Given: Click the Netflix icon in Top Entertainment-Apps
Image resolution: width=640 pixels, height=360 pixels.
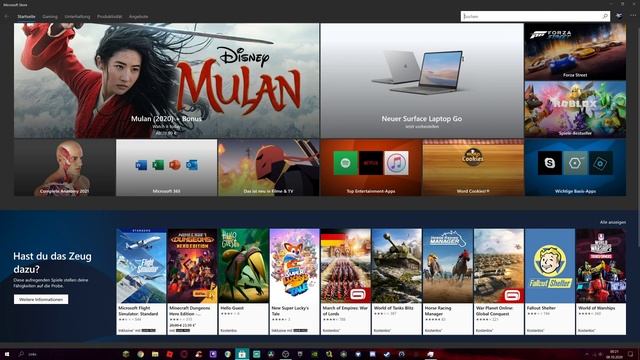Looking at the screenshot, I should (371, 163).
